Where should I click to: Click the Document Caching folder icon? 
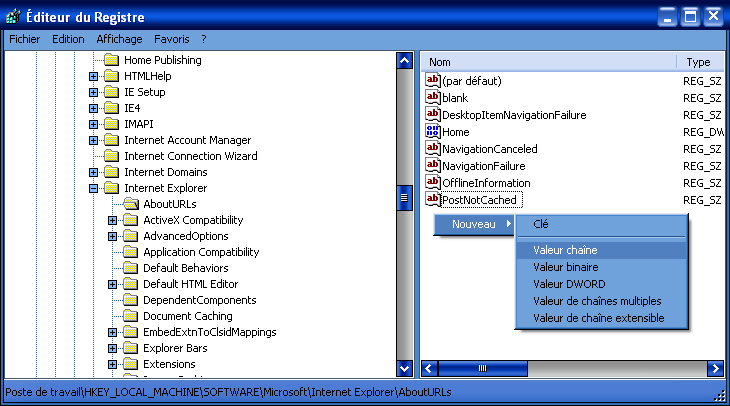pos(130,316)
